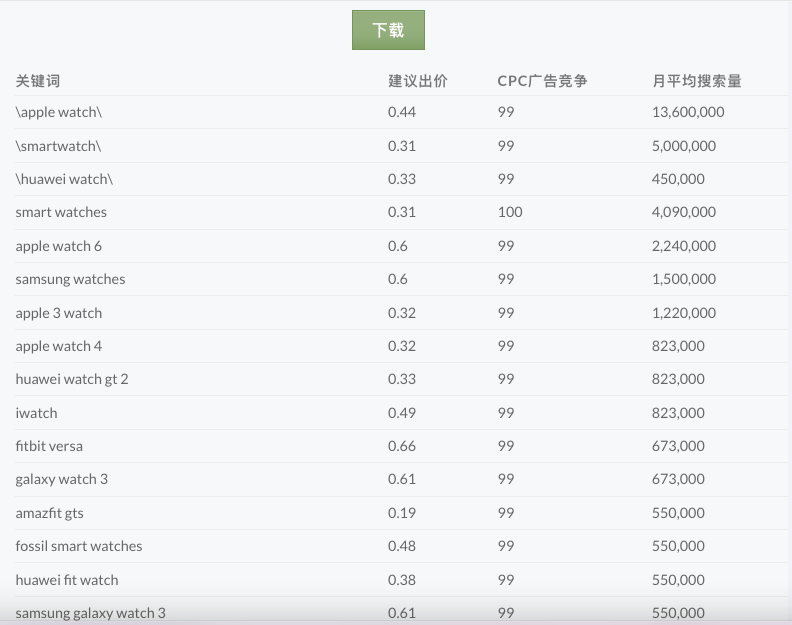Click search volume 5,000,000
The image size is (792, 625).
(684, 146)
